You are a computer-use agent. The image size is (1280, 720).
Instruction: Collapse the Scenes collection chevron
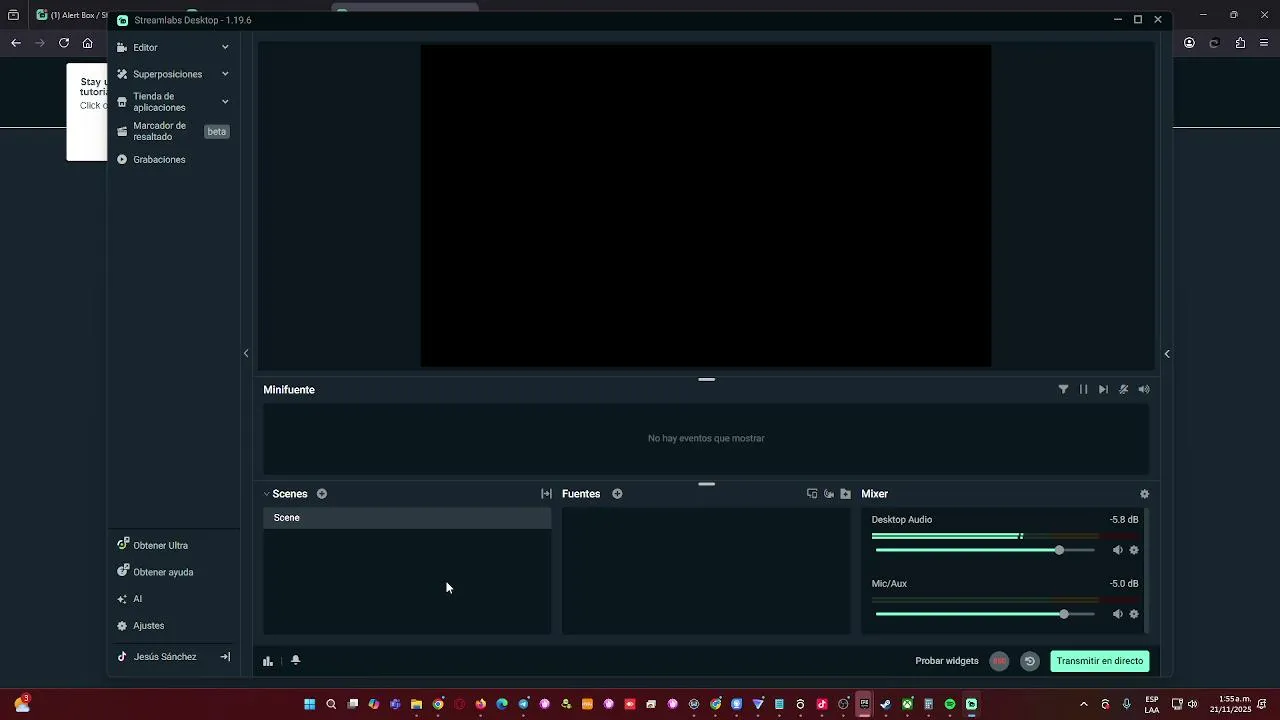click(267, 494)
